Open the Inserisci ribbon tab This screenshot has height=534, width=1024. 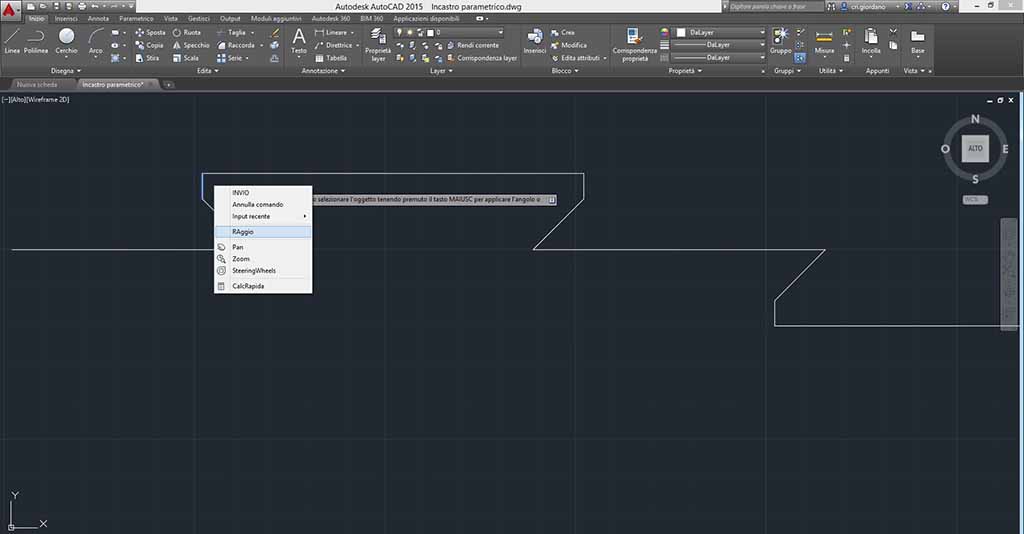[x=66, y=19]
